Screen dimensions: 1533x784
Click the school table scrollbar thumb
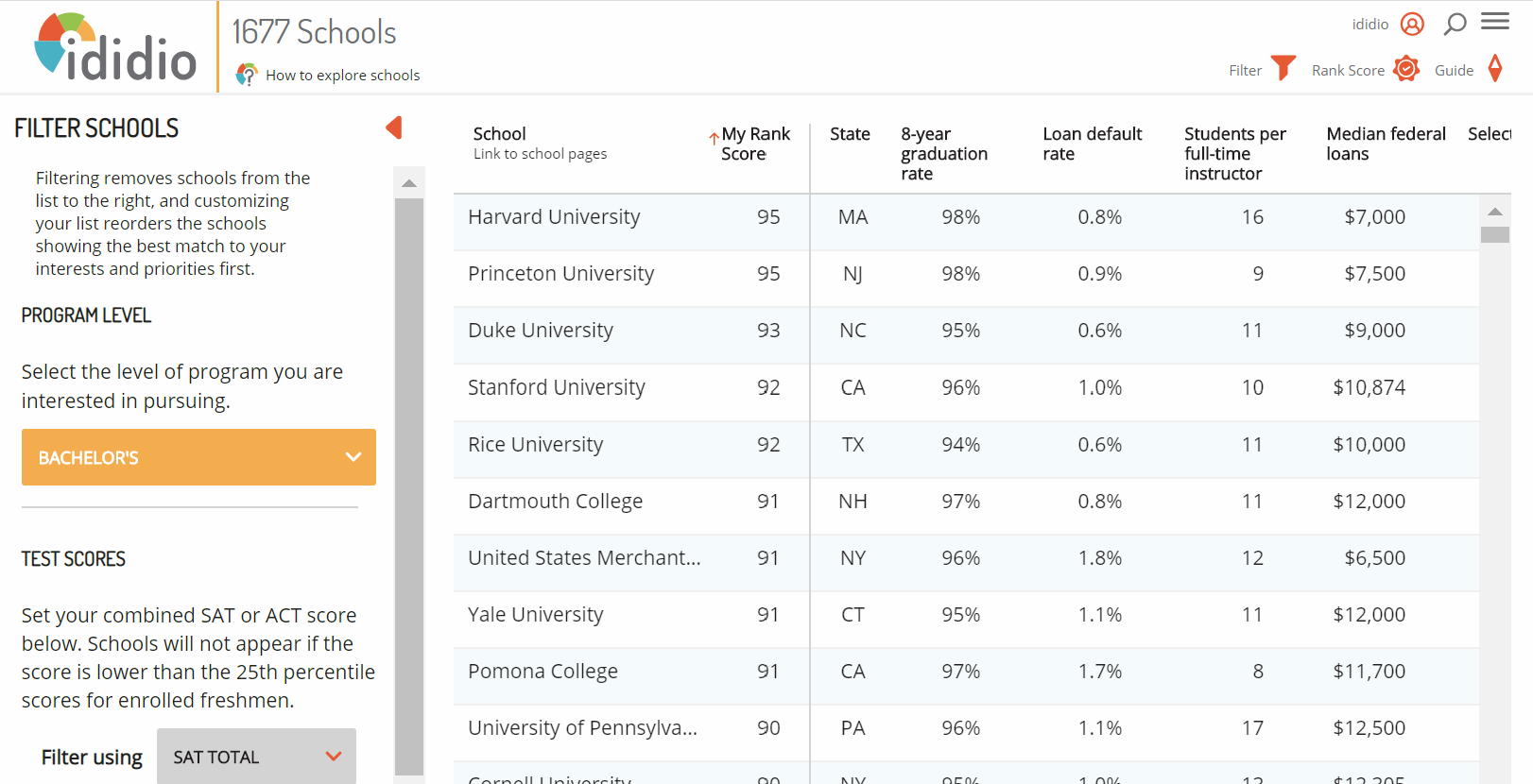click(1494, 234)
